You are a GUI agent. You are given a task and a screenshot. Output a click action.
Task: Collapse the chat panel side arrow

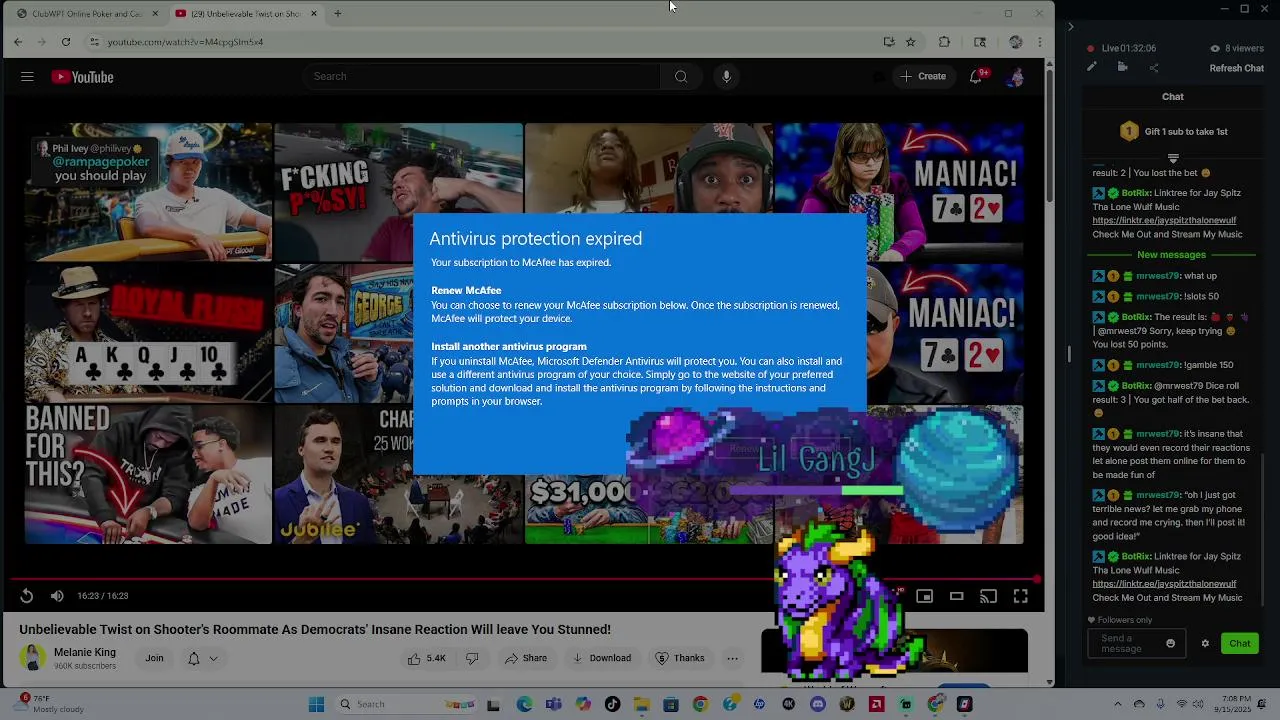click(1070, 27)
